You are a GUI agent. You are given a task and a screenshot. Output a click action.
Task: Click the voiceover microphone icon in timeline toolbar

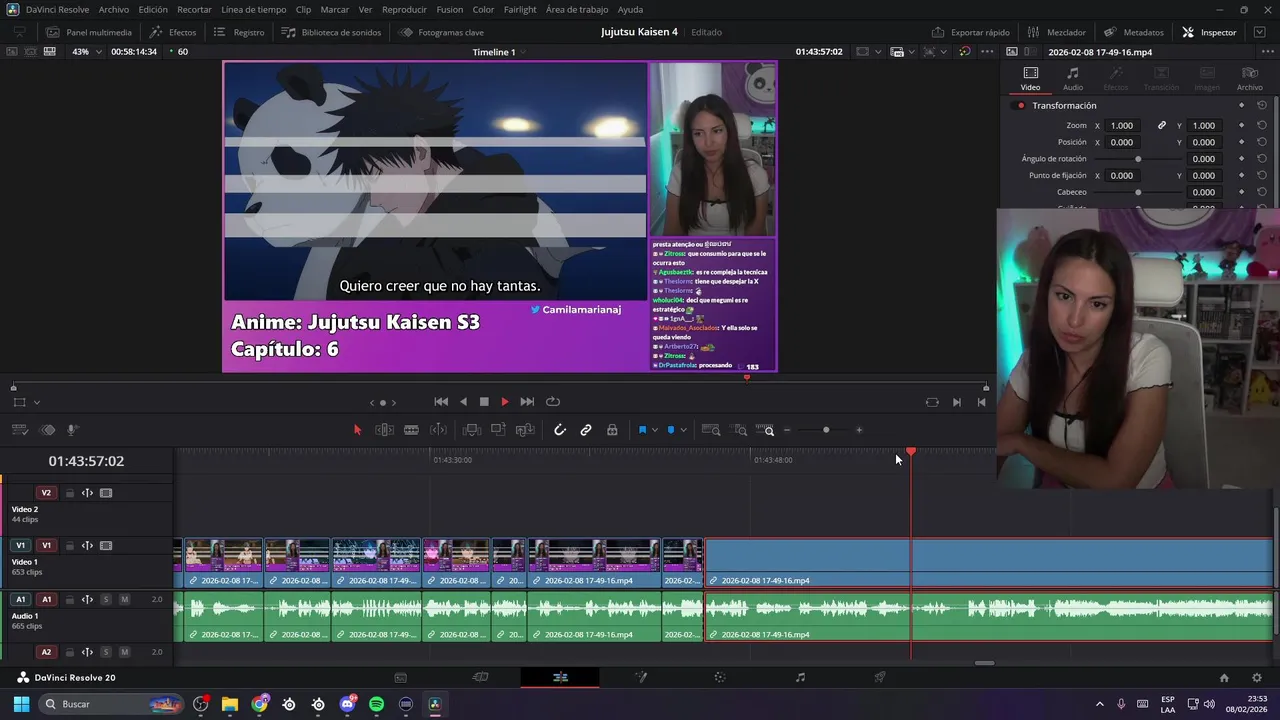pos(72,430)
